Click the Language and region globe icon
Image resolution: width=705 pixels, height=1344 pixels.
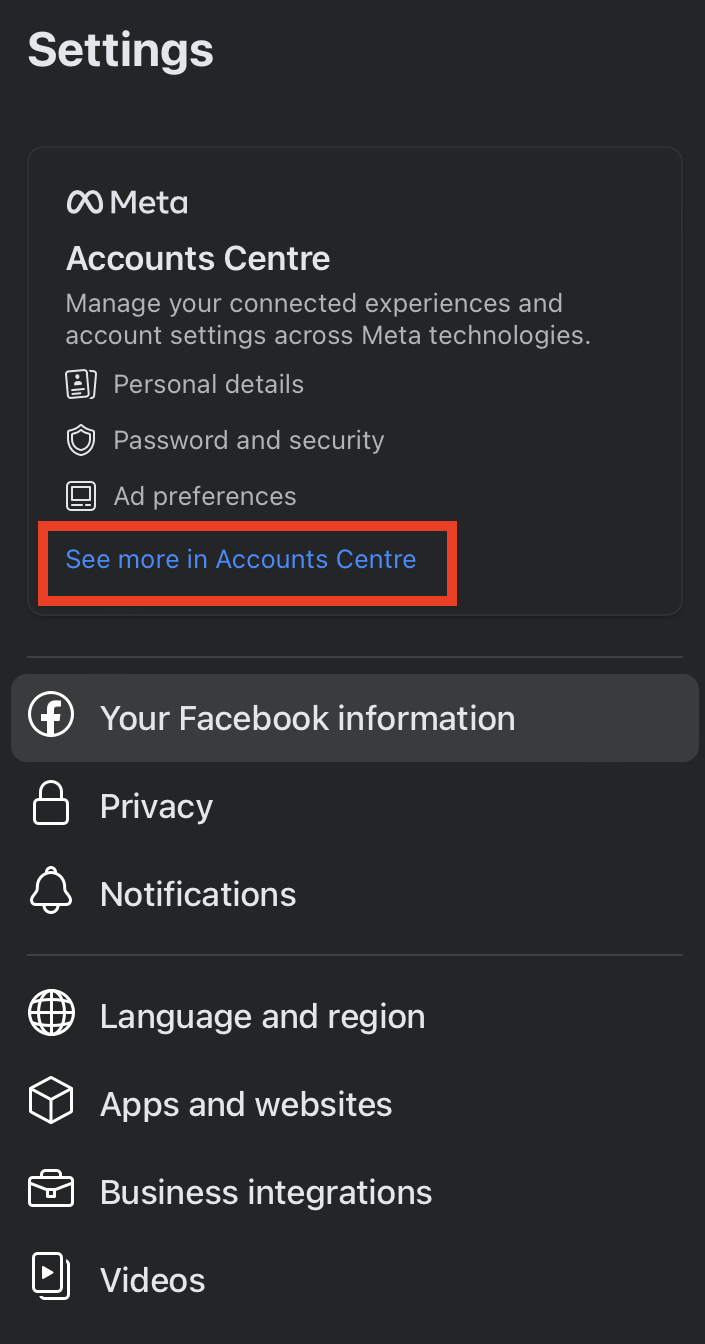point(51,1016)
